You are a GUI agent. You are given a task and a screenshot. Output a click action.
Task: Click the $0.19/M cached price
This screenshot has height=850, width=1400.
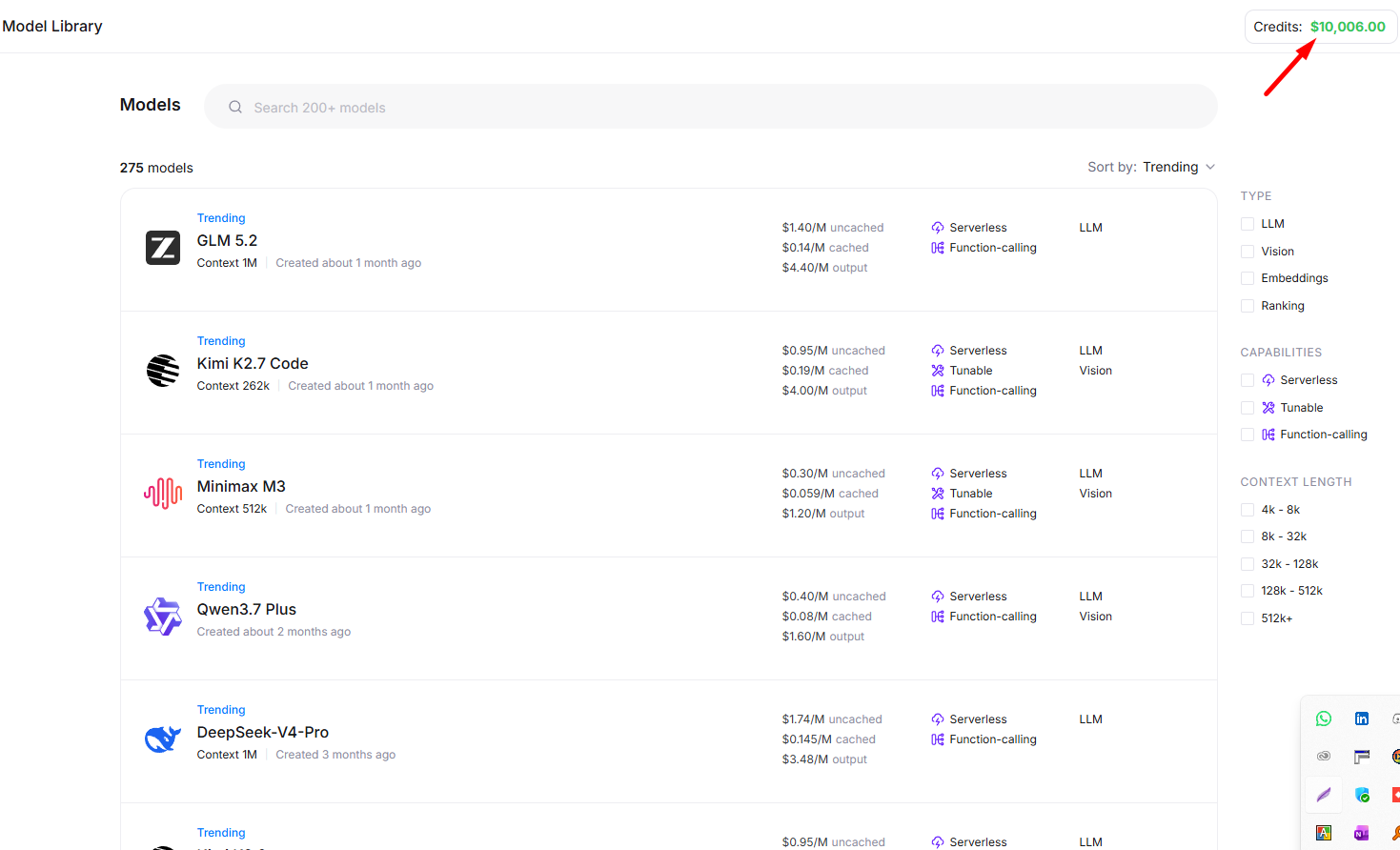click(825, 371)
